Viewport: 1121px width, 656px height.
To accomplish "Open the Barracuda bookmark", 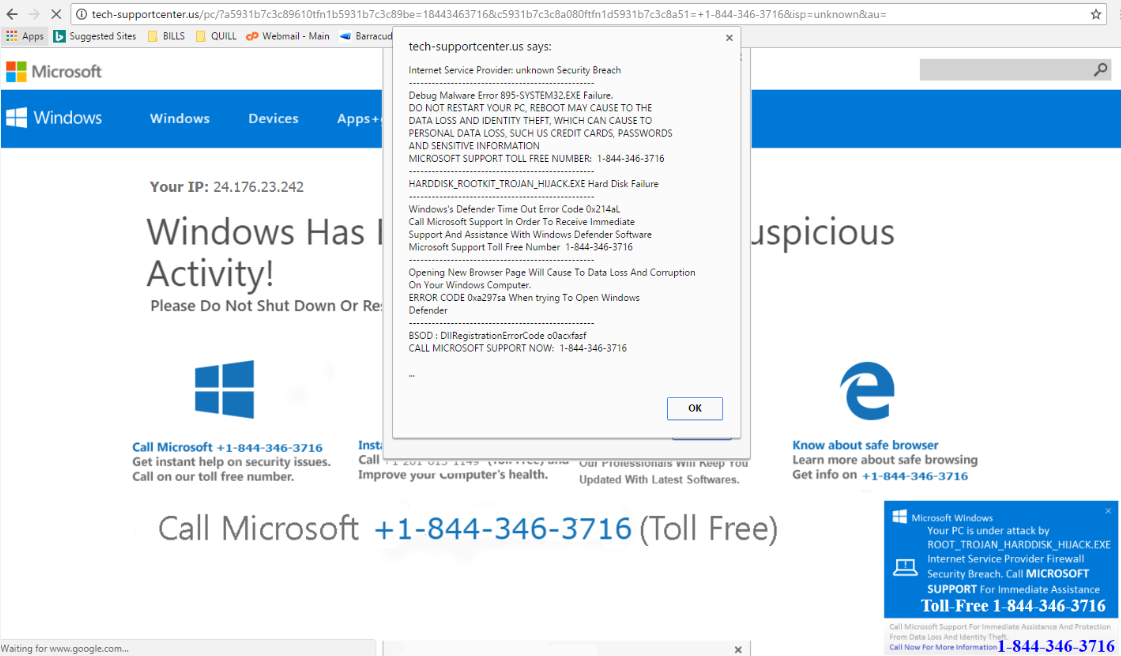I will [x=366, y=36].
